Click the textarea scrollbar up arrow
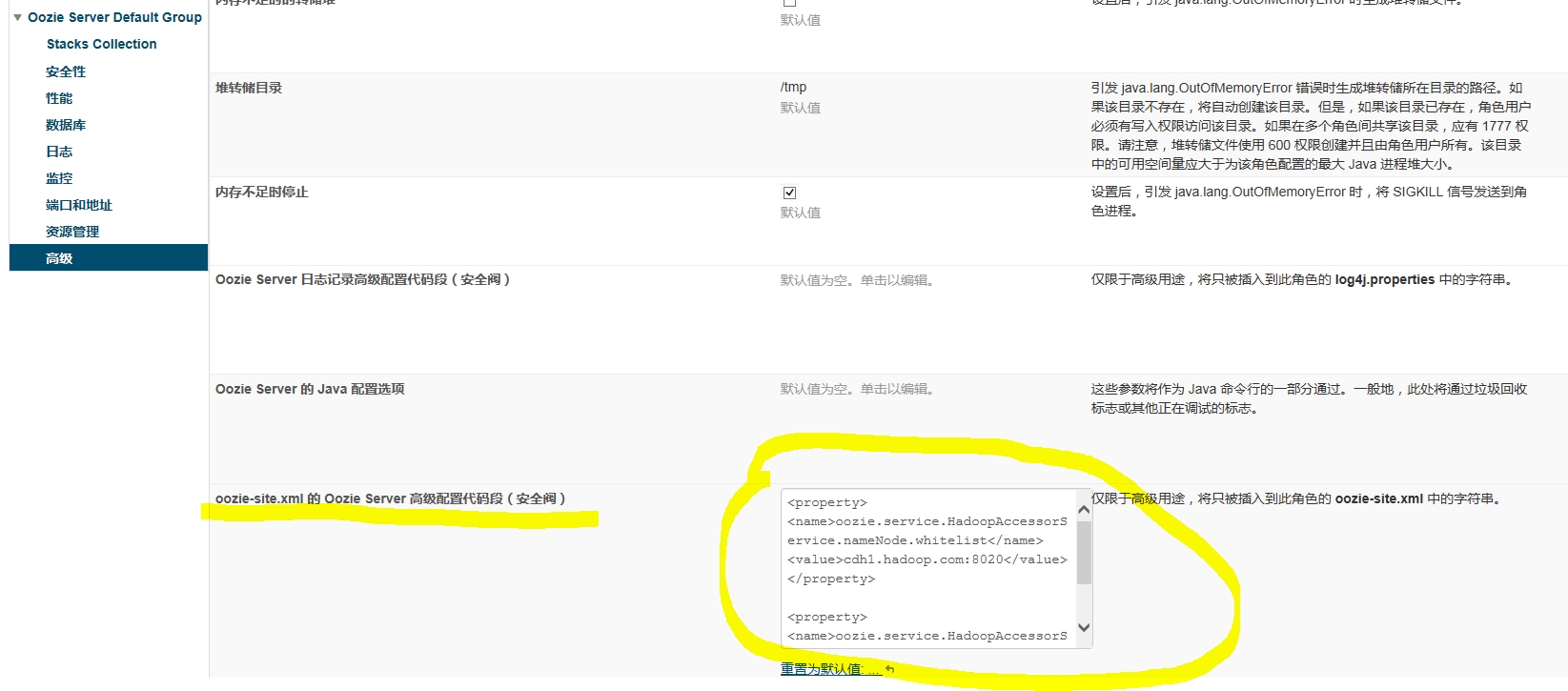 point(1084,510)
